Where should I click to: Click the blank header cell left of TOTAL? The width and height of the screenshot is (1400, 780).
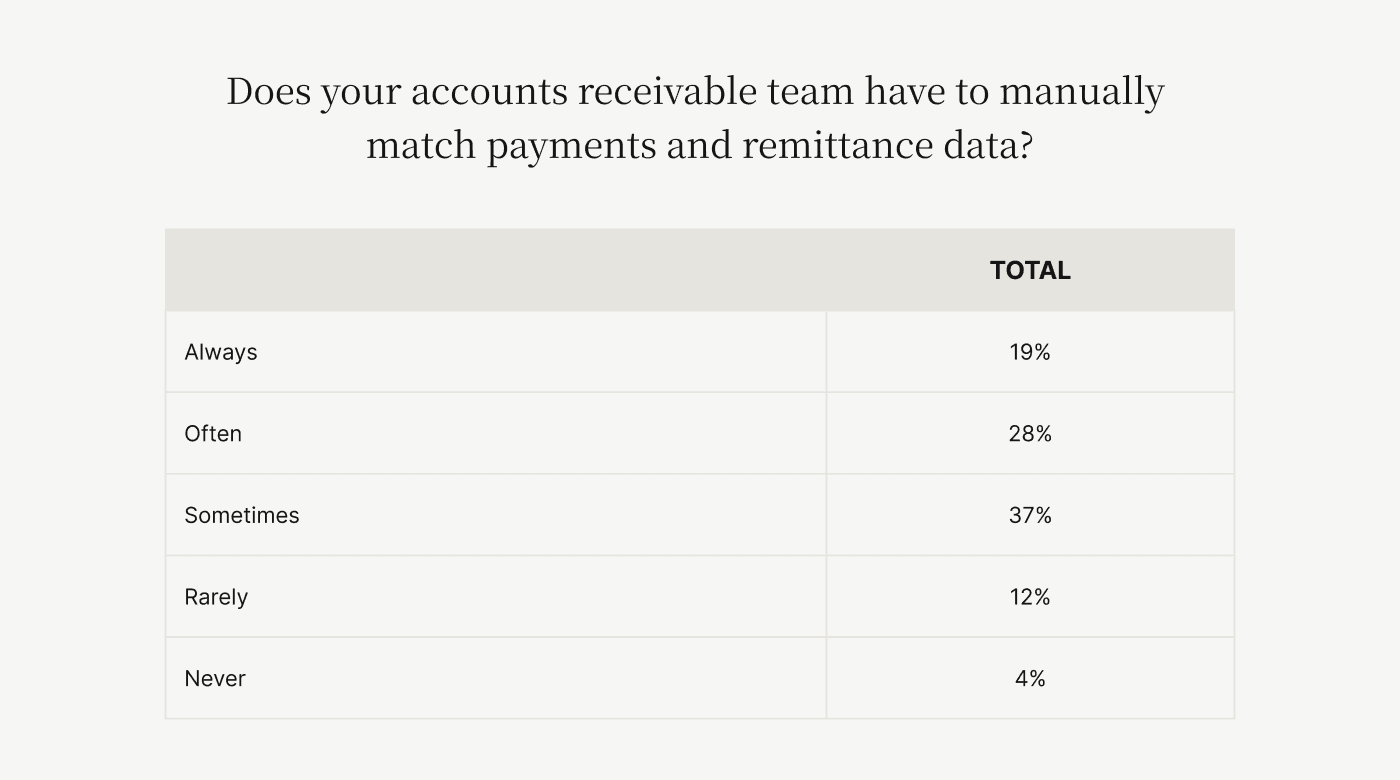coord(496,270)
